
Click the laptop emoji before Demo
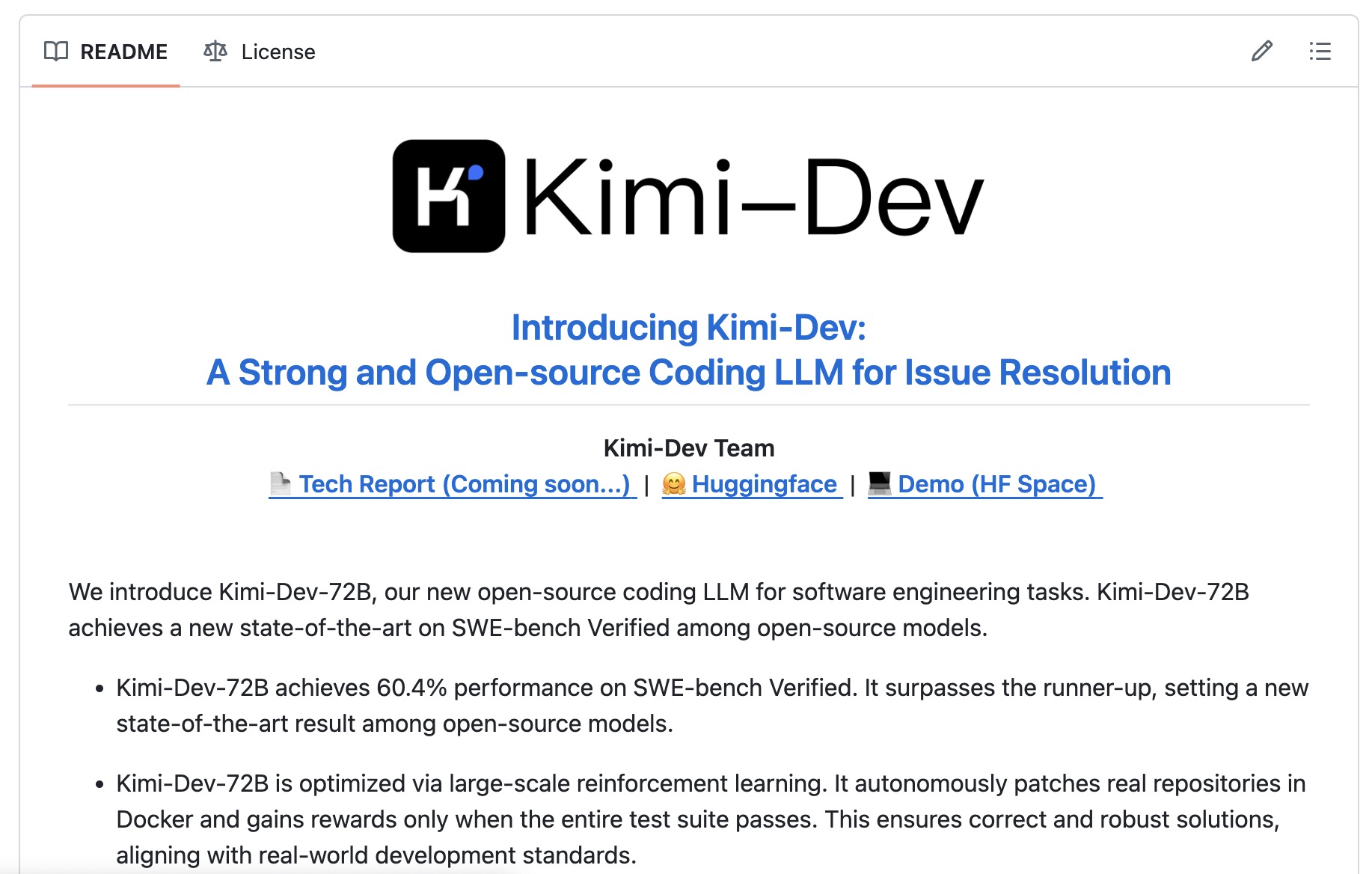[880, 483]
